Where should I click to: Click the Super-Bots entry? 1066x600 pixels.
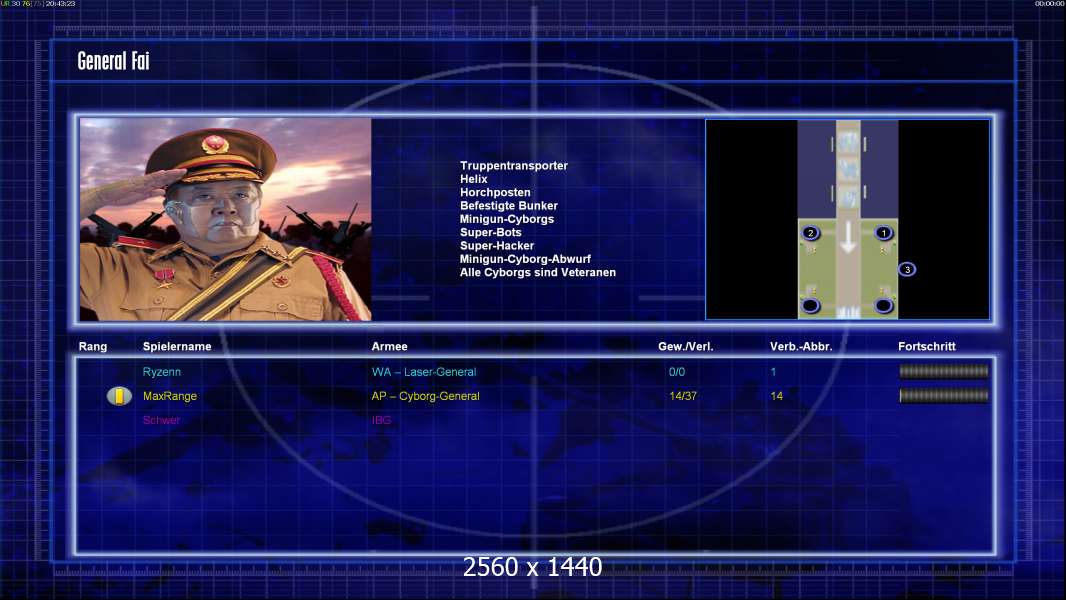coord(490,232)
